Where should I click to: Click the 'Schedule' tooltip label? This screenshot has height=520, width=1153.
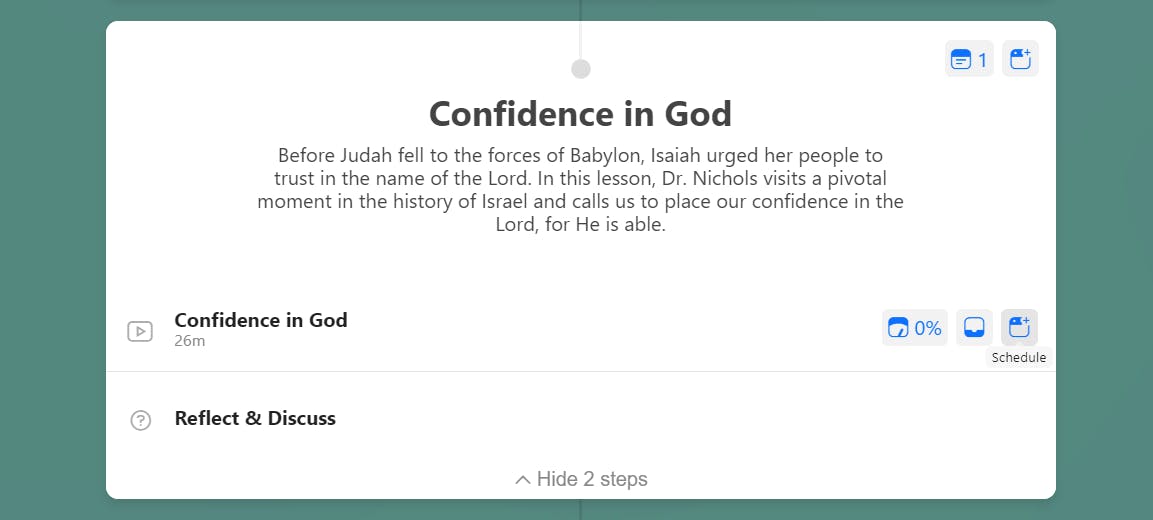pyautogui.click(x=1018, y=357)
